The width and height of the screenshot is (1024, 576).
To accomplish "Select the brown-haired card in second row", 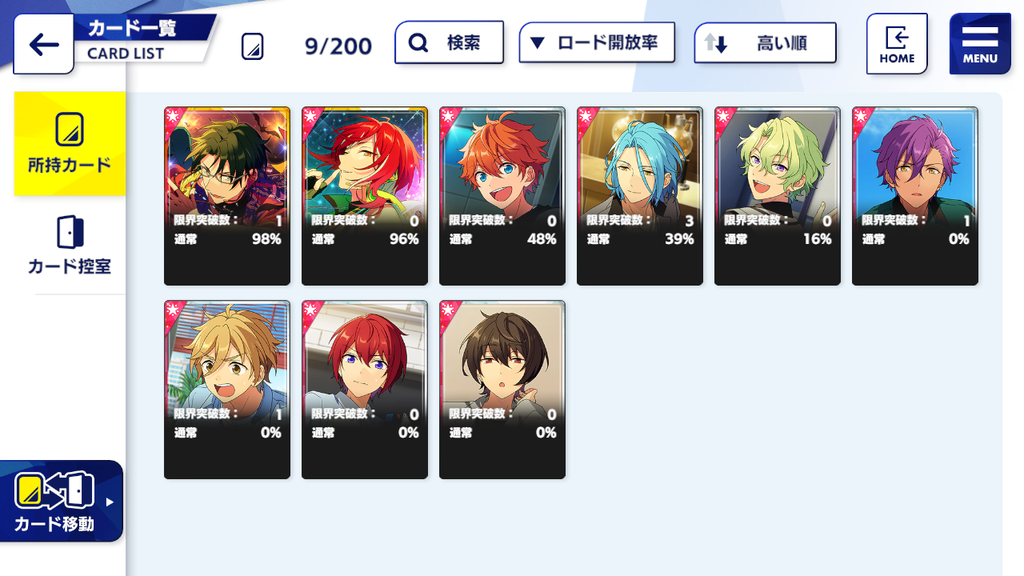I will (502, 390).
